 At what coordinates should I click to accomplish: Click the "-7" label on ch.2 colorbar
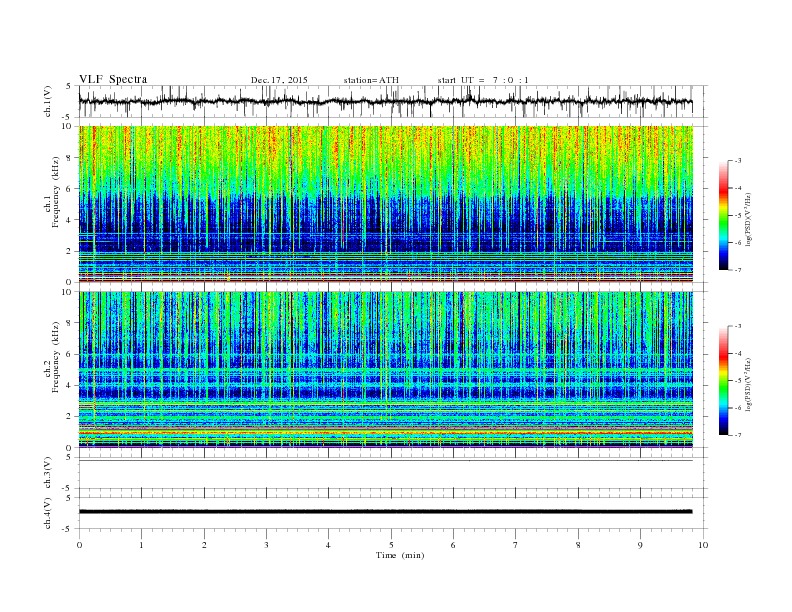click(738, 435)
